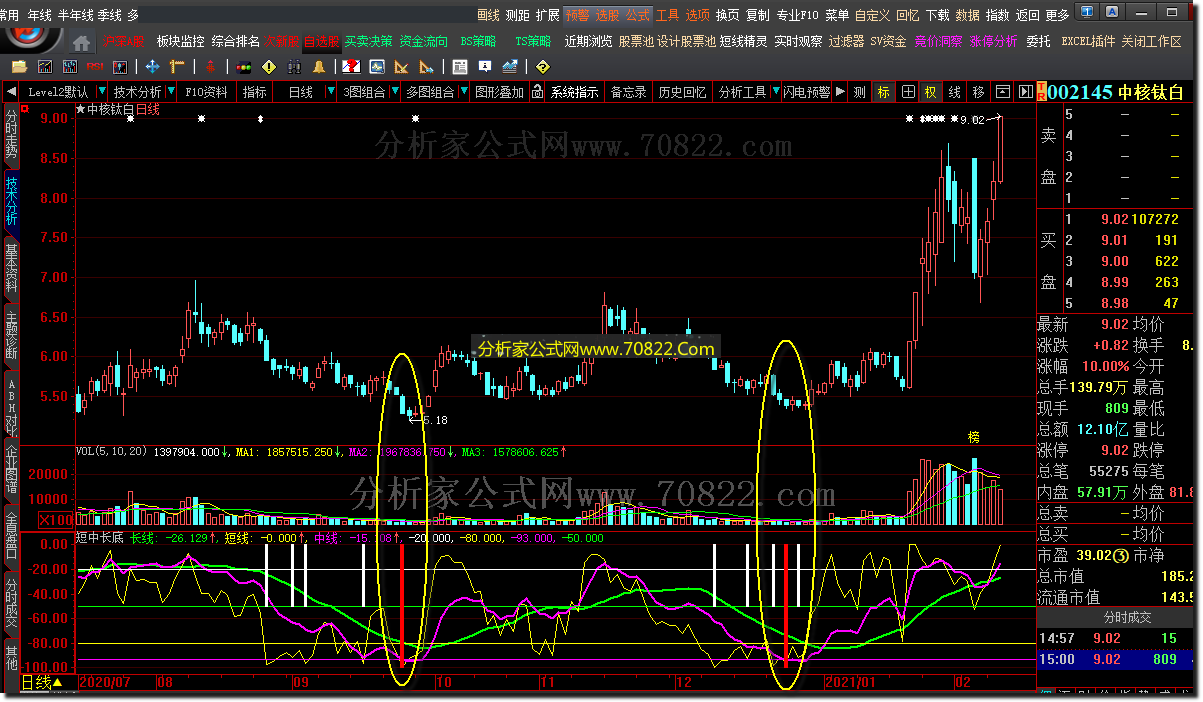1203x702 pixels.
Task: Click the play arrow after 闪电预警
Action: pos(840,92)
